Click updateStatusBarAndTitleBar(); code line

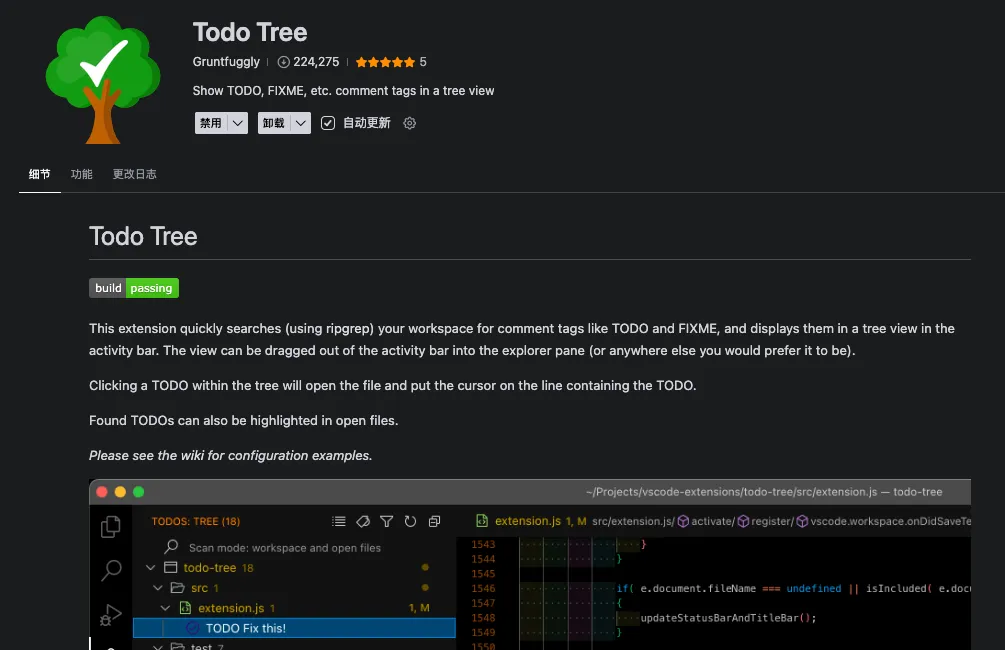point(728,618)
